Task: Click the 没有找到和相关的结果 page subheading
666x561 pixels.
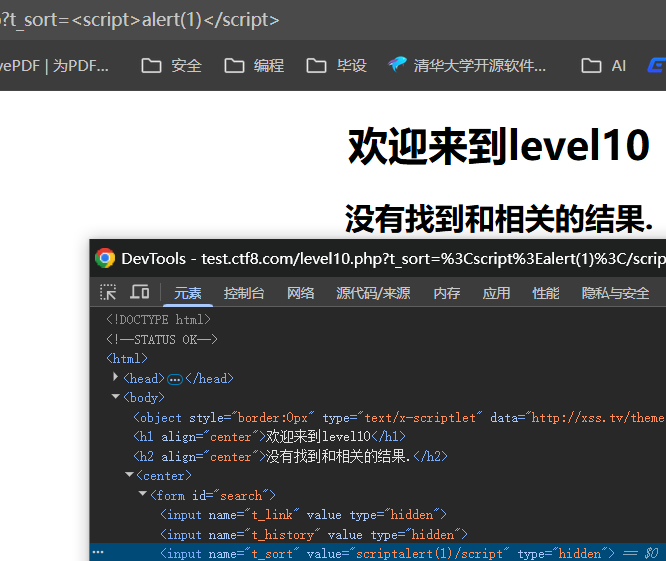Action: (499, 219)
